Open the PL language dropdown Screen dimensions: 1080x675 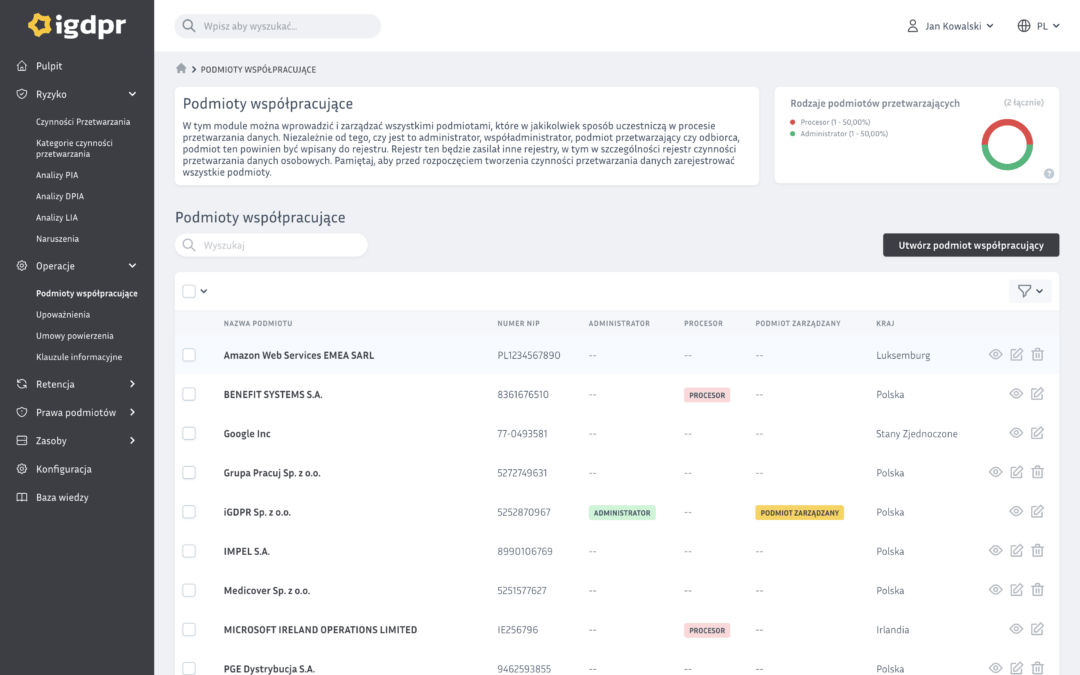click(x=1039, y=25)
